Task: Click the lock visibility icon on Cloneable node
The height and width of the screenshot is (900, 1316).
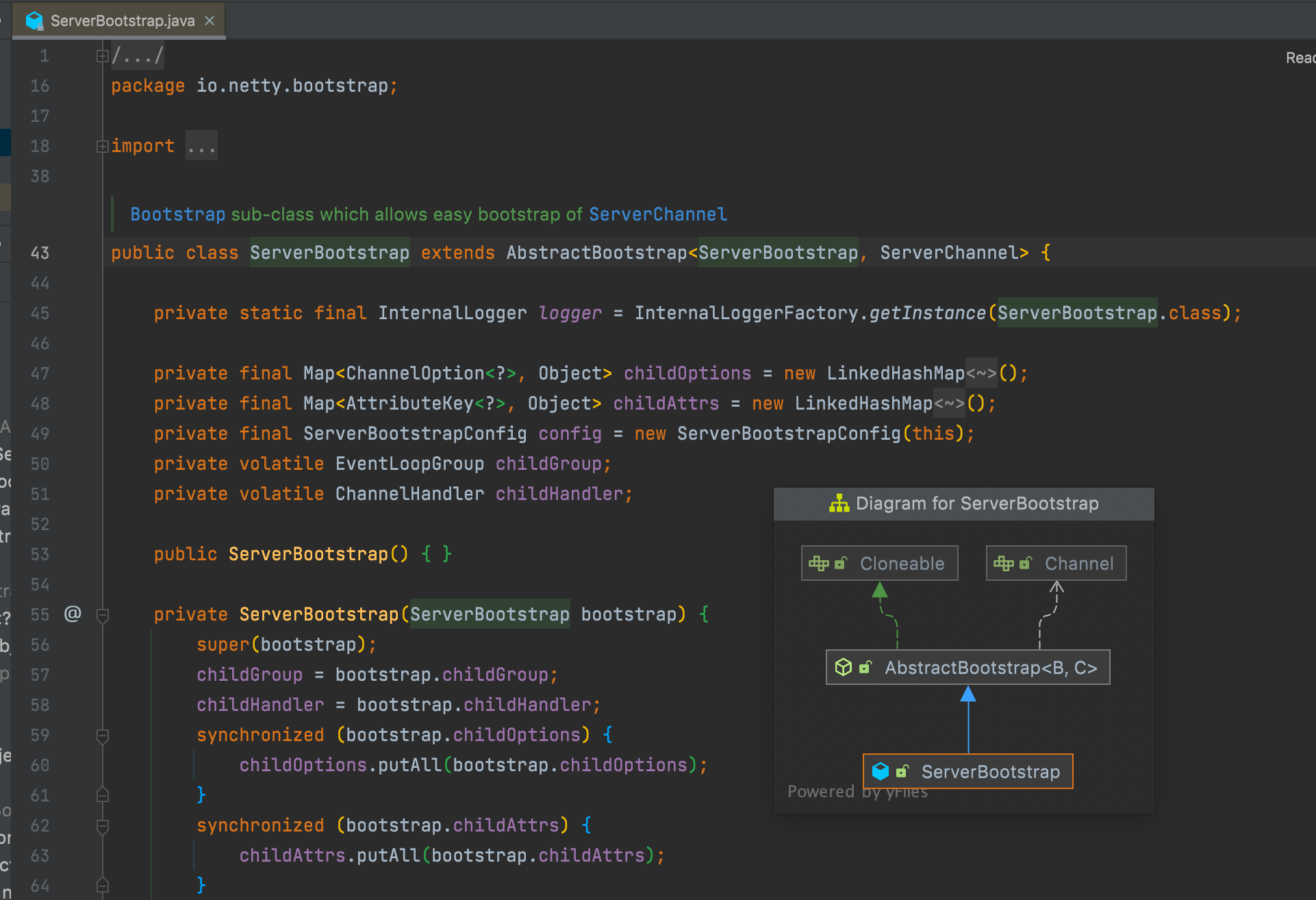Action: [x=841, y=563]
